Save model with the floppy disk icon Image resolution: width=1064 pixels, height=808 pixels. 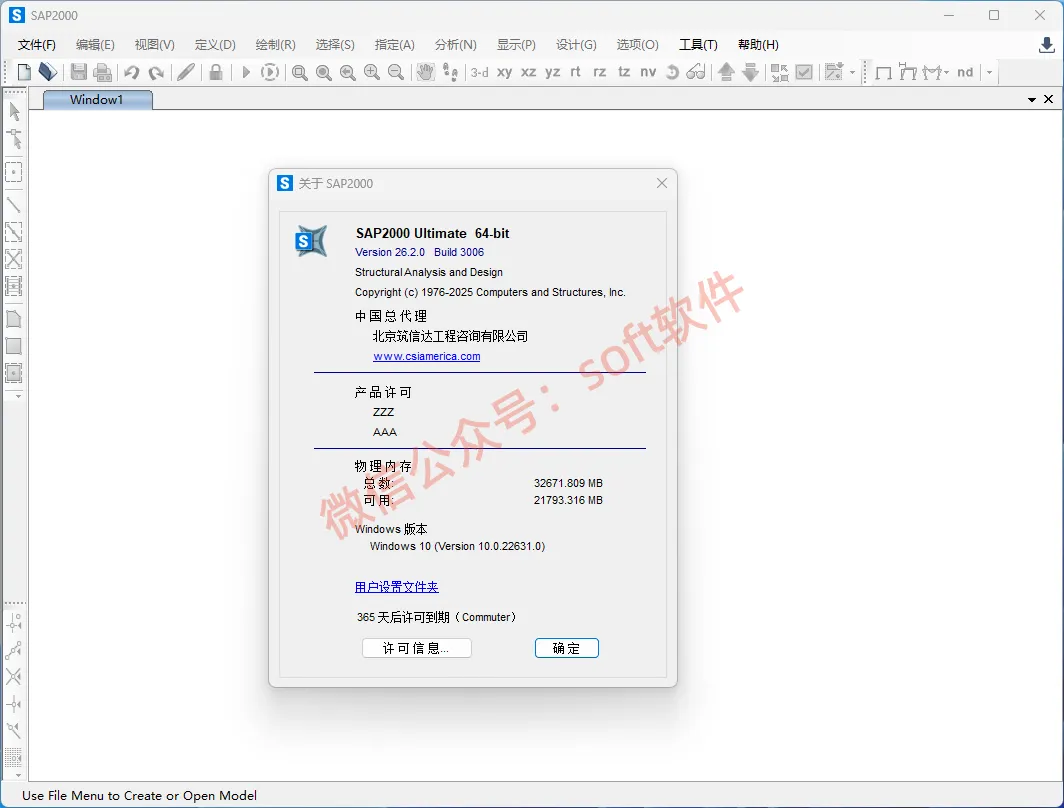(79, 72)
